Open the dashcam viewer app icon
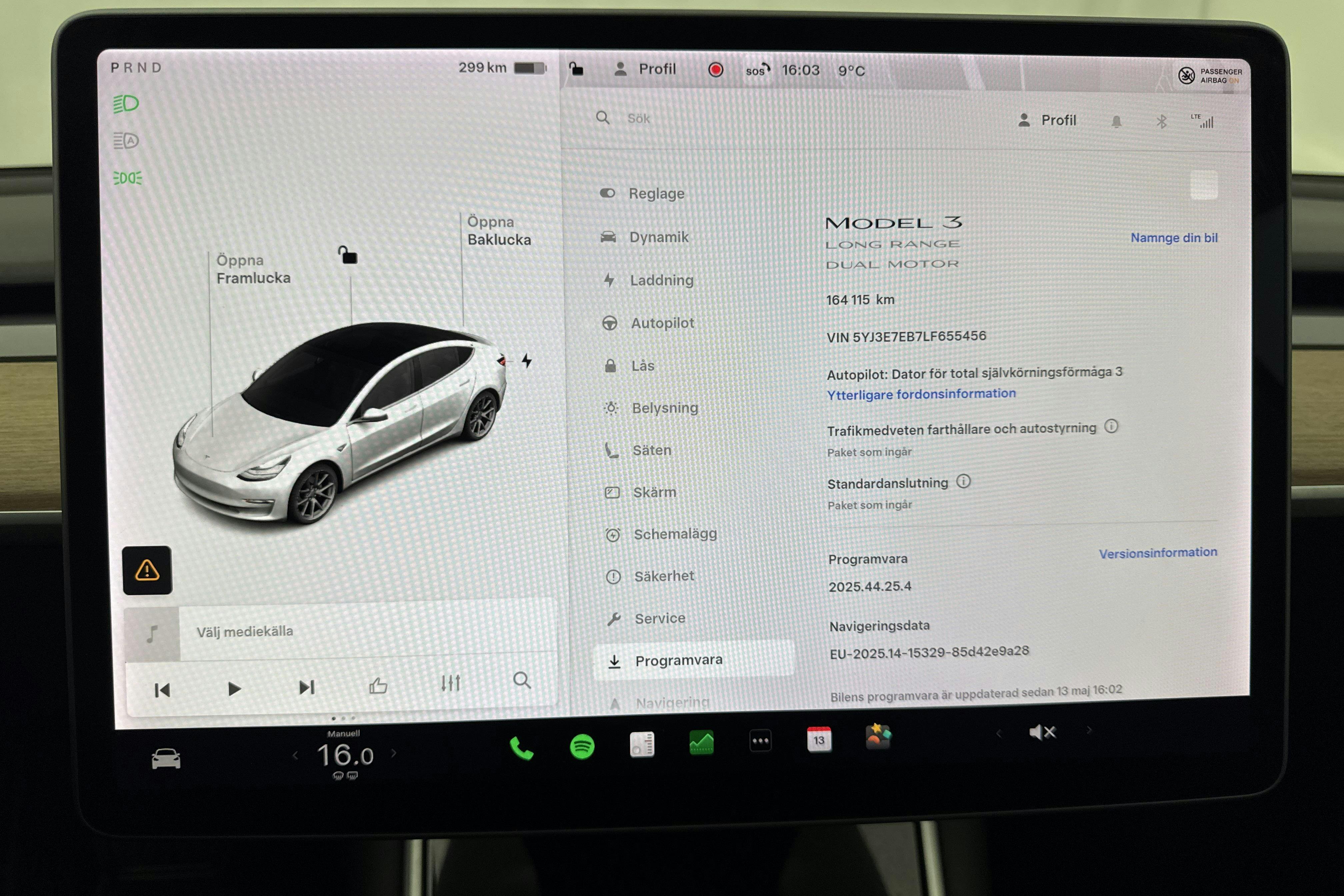This screenshot has height=896, width=1344. click(x=642, y=744)
